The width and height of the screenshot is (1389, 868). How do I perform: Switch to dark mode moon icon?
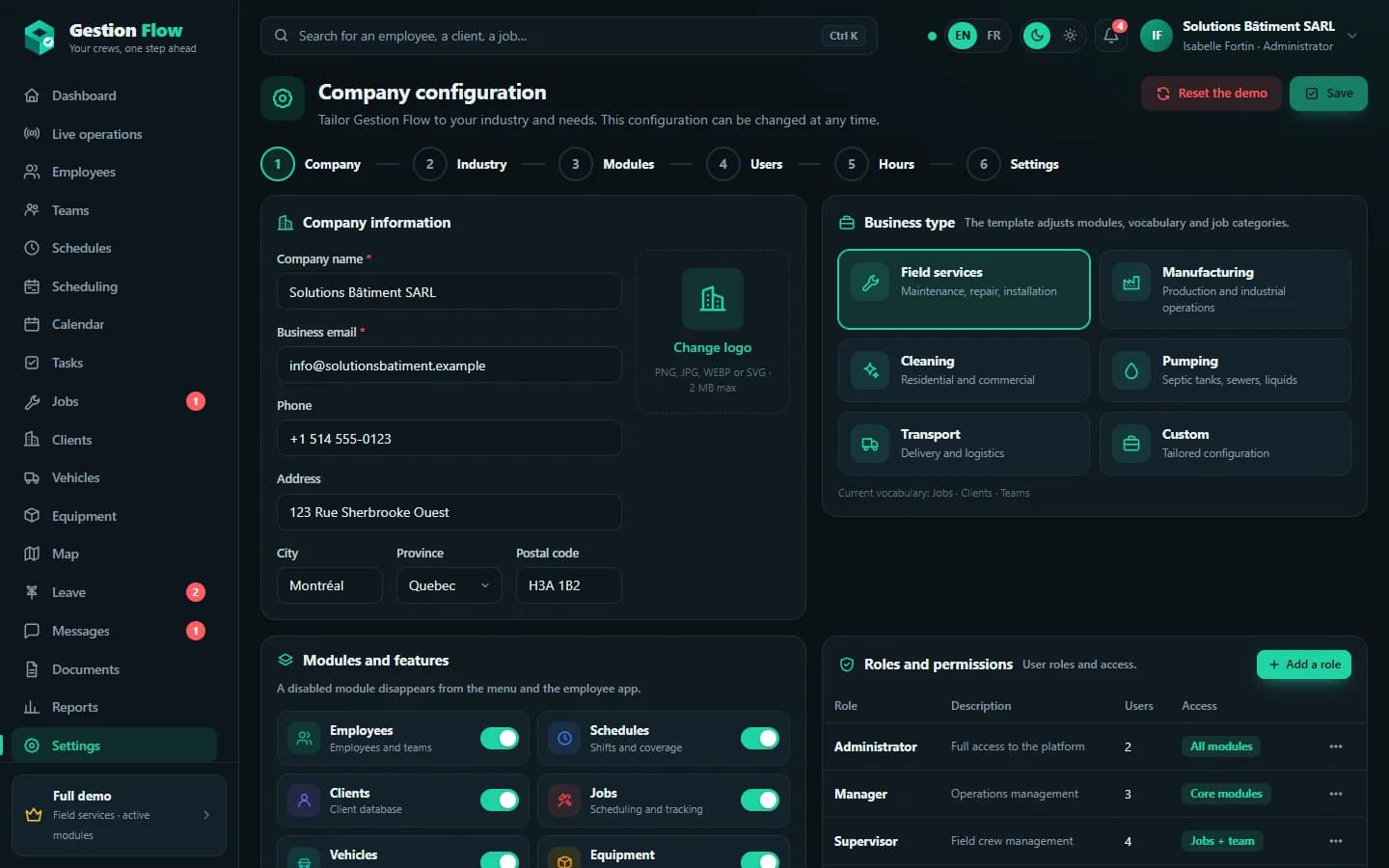click(x=1037, y=36)
